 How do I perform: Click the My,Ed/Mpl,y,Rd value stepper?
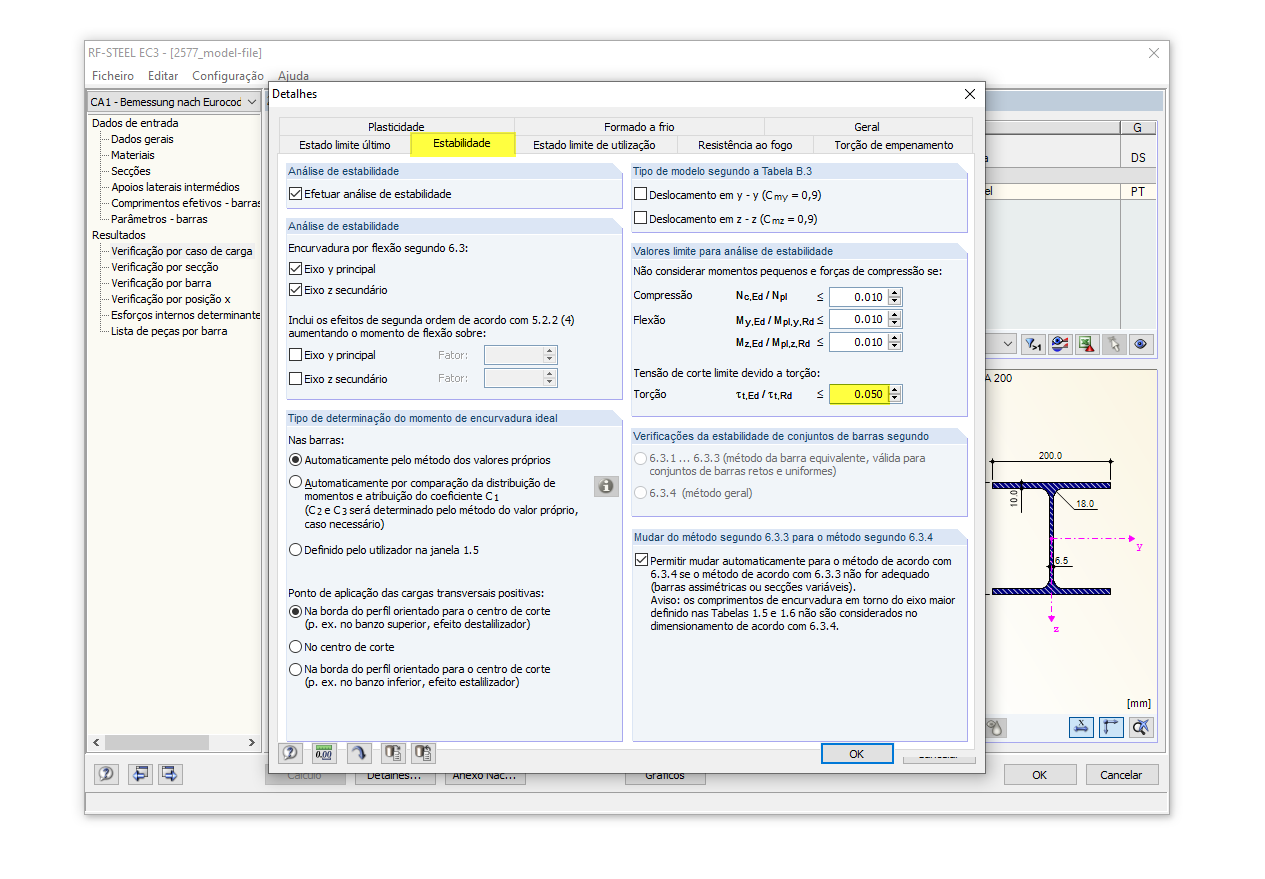895,319
